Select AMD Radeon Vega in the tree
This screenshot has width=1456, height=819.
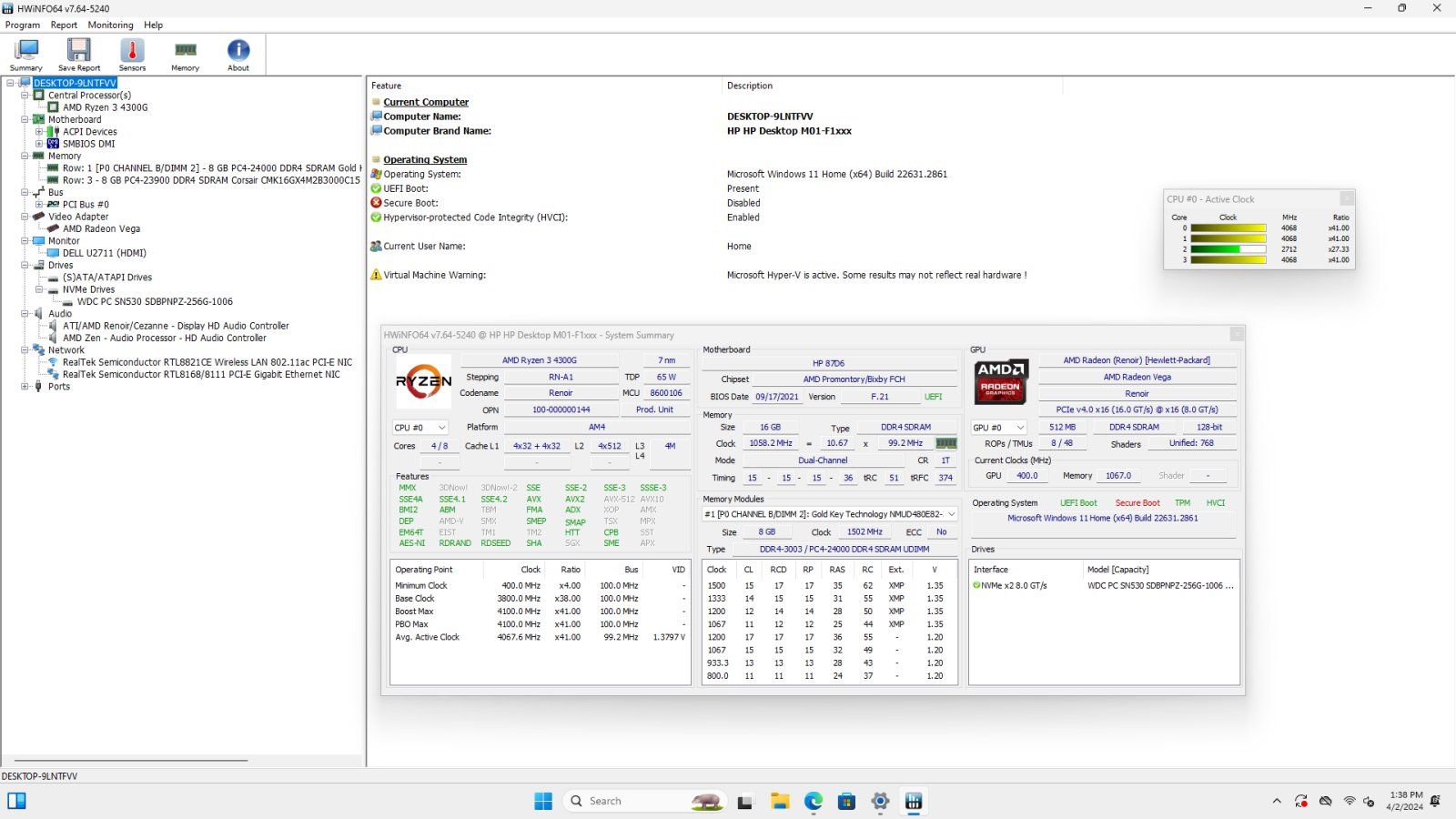101,228
